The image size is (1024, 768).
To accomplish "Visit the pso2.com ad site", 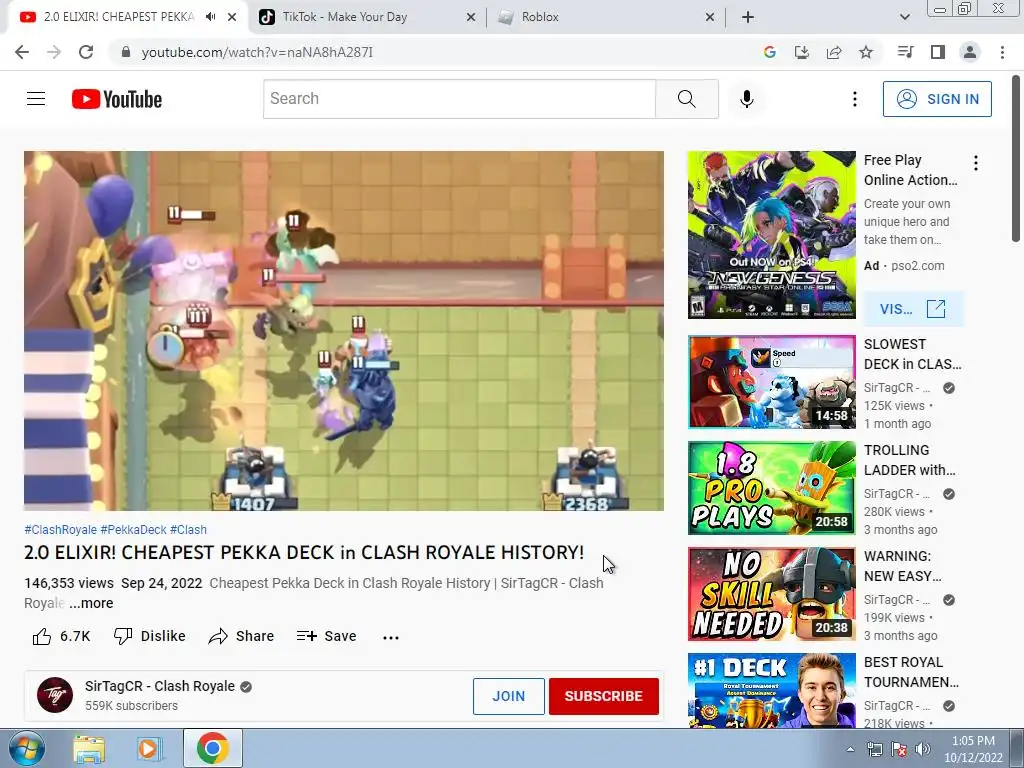I will [913, 309].
